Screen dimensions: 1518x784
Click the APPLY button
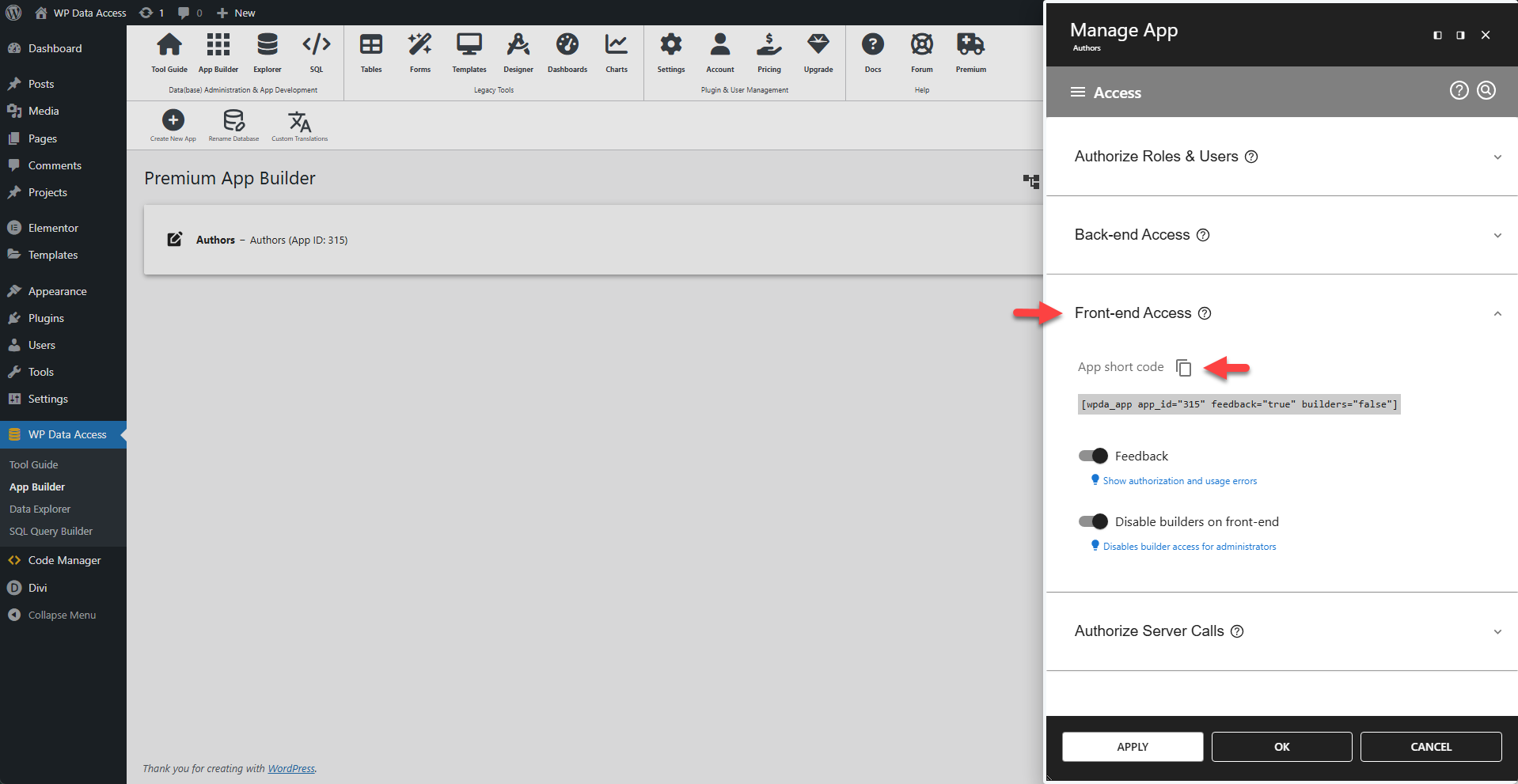click(1132, 747)
